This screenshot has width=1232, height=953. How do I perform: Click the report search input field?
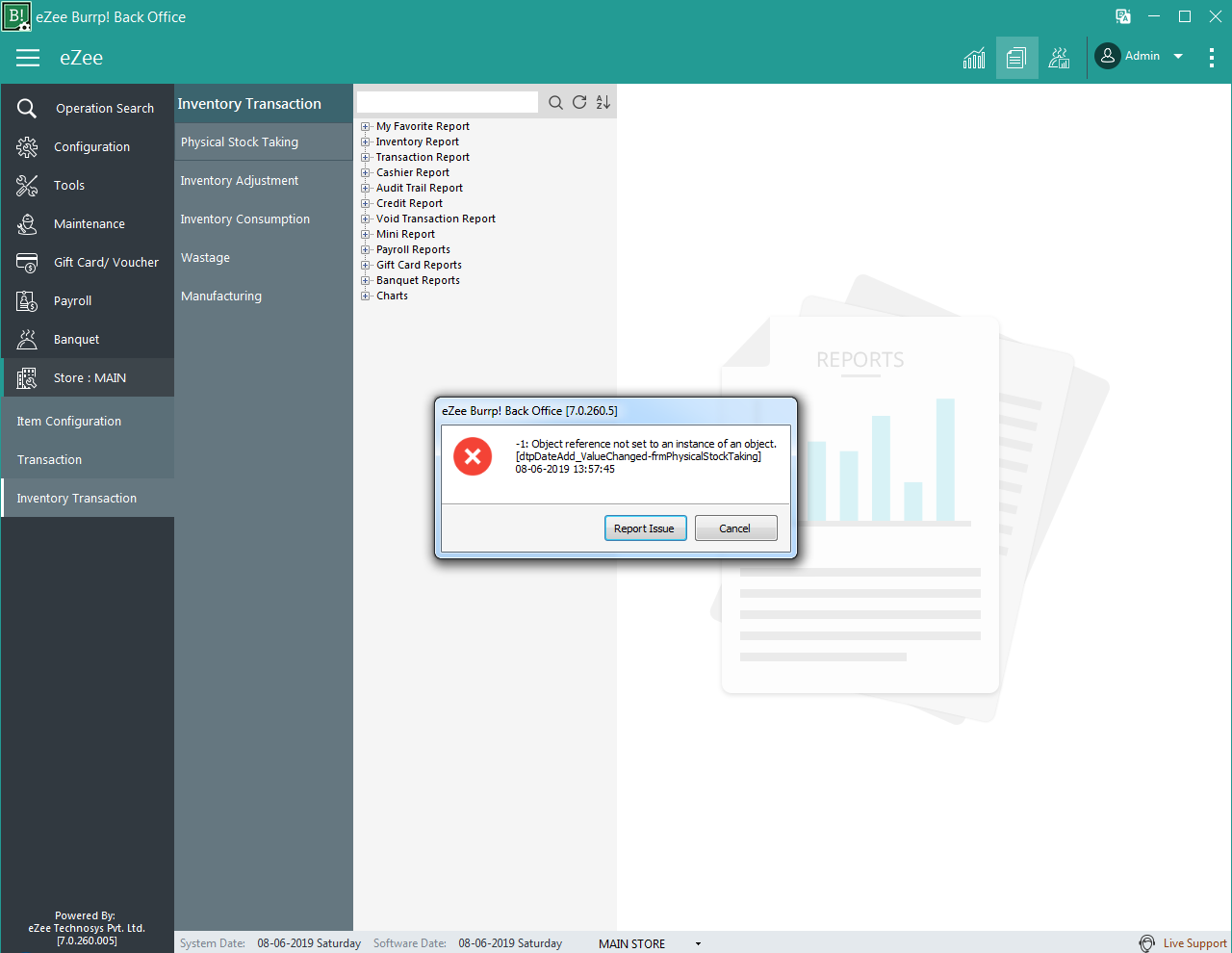tap(448, 102)
